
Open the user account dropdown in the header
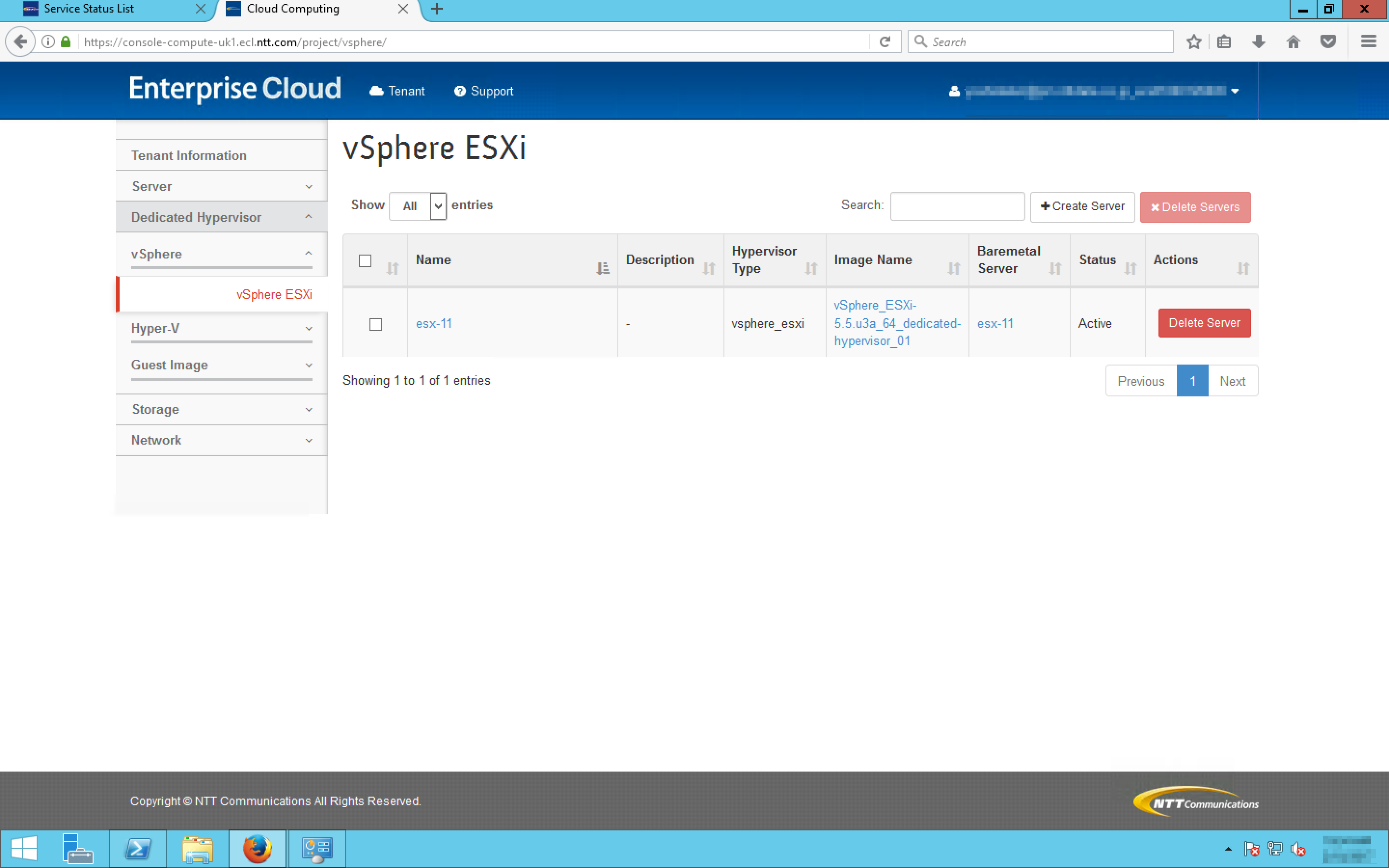coord(1094,91)
